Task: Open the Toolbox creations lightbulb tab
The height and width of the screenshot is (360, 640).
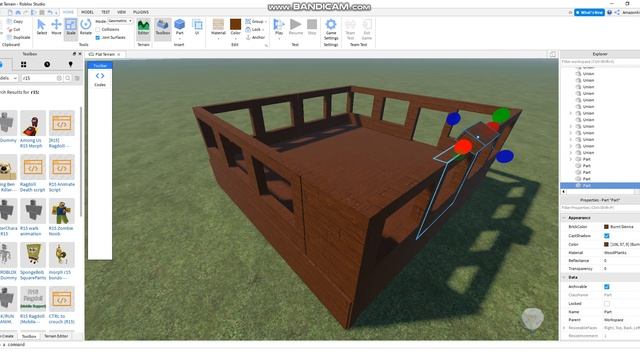Action: (71, 64)
